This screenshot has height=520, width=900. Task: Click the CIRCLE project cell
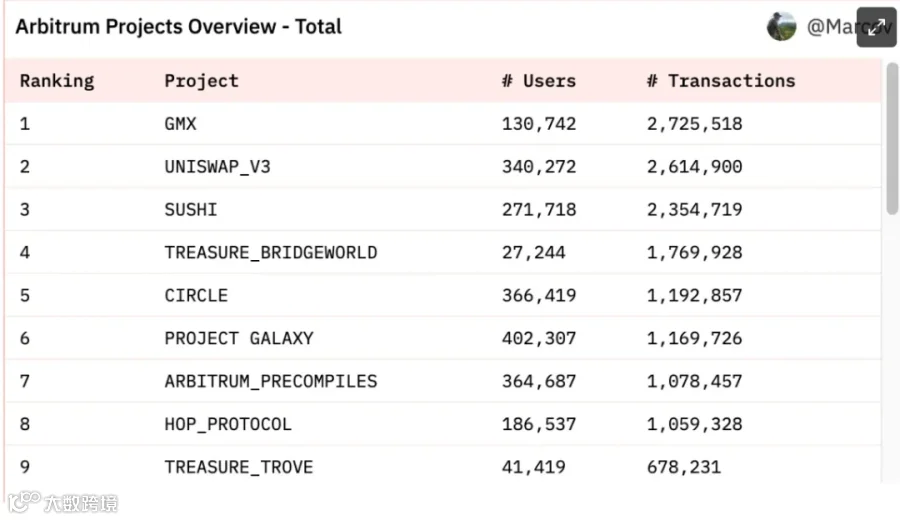[x=196, y=296]
